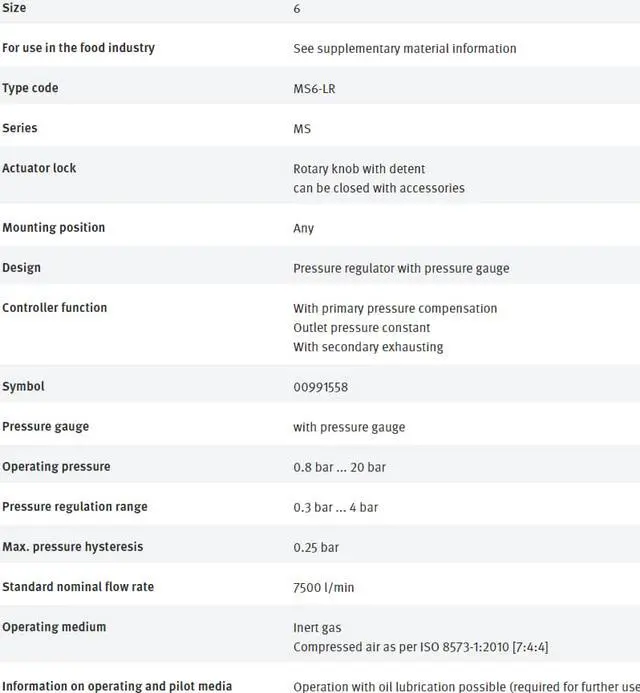Click 'Rotary knob with detent' text
This screenshot has width=640, height=693.
[x=359, y=169]
